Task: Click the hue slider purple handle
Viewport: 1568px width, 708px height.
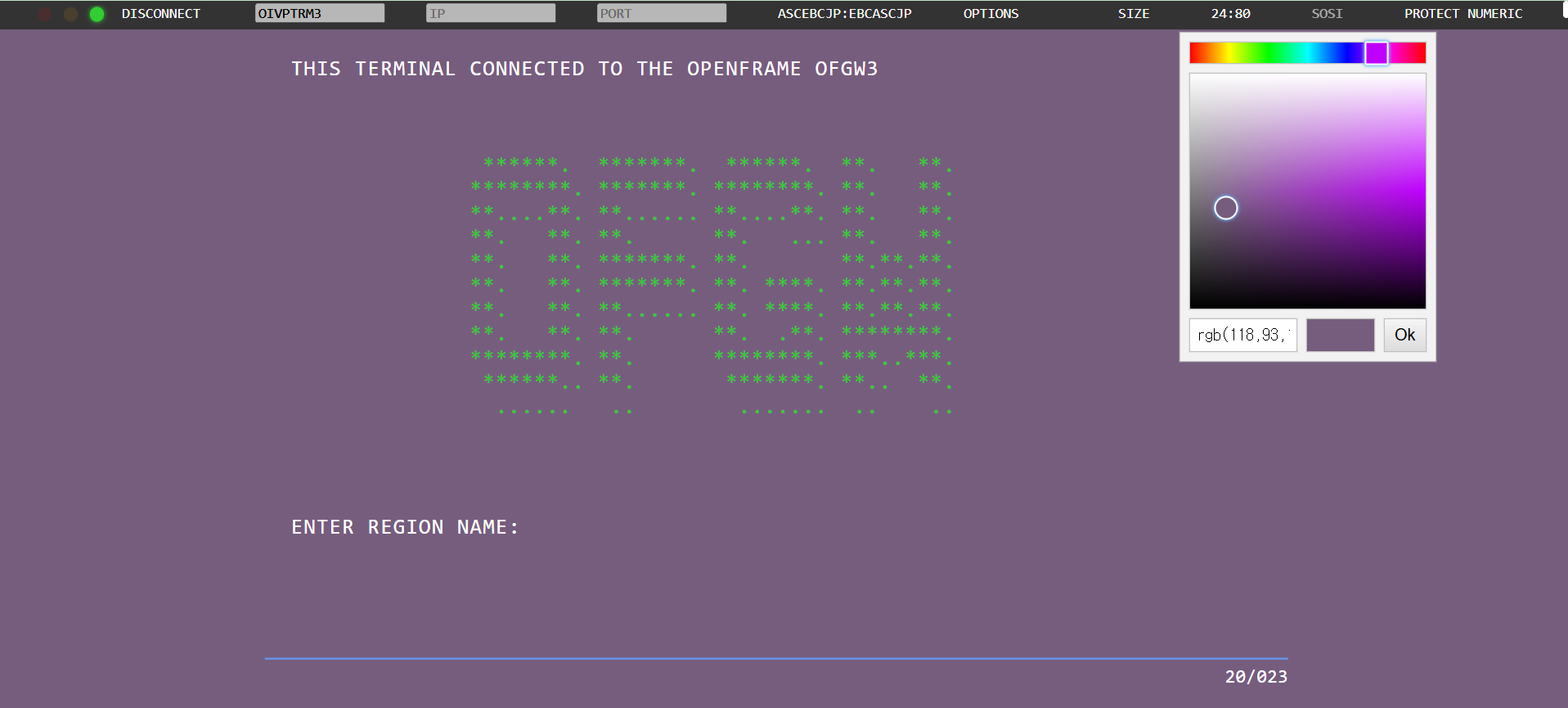Action: [x=1376, y=53]
